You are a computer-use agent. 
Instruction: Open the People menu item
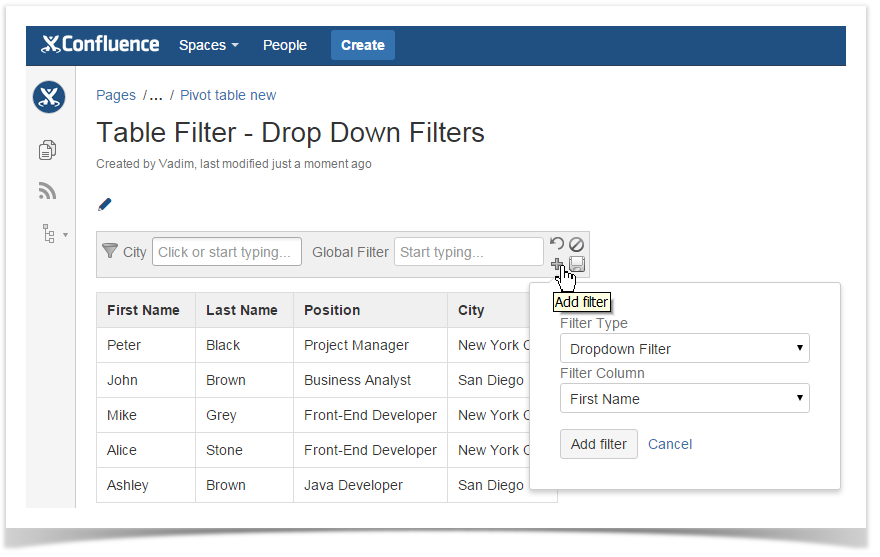(x=284, y=45)
